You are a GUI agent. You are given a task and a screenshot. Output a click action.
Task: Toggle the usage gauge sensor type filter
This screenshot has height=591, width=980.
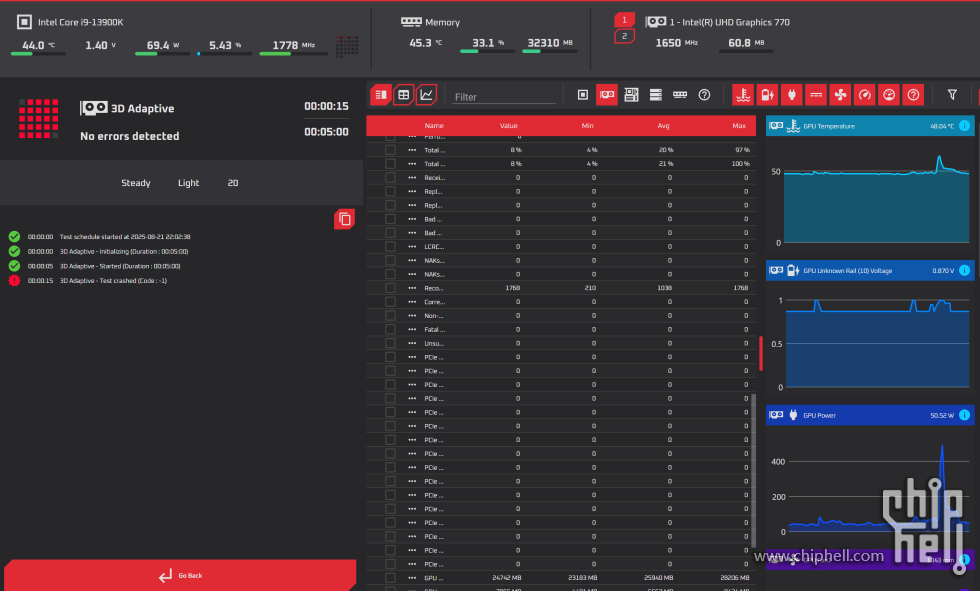point(889,95)
